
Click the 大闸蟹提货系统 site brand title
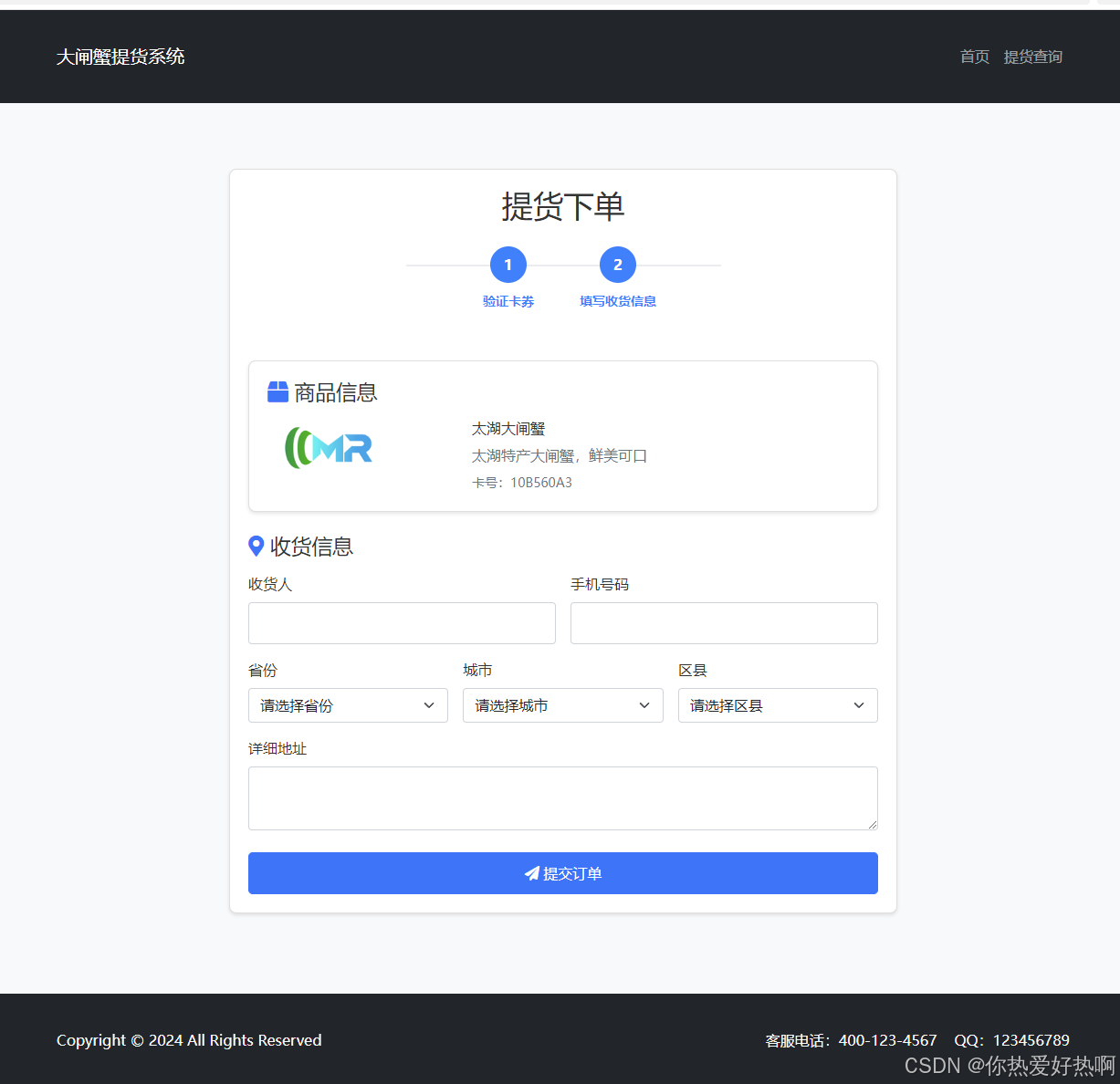pos(120,57)
